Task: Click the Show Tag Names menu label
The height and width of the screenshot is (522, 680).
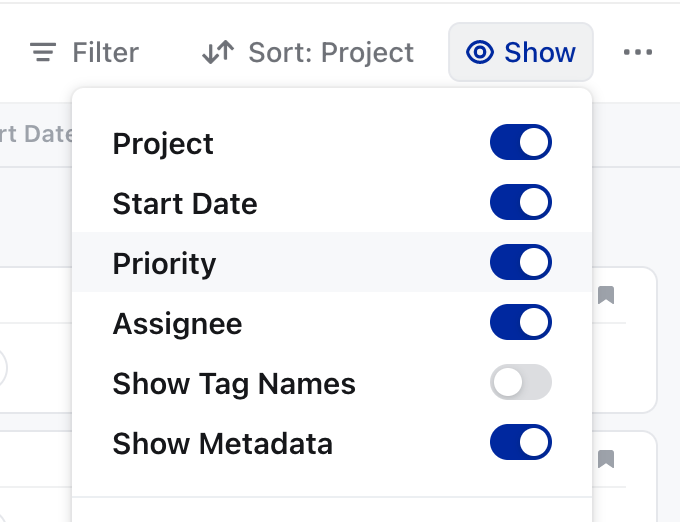Action: tap(234, 384)
